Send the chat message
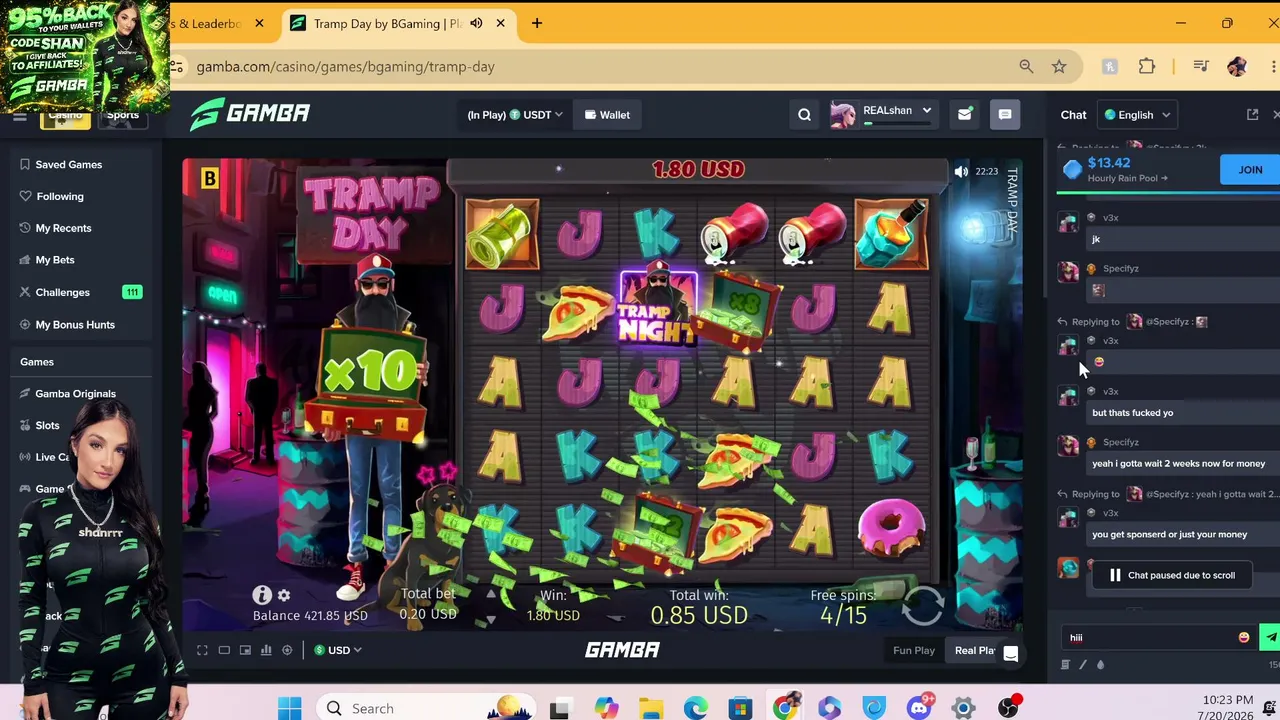Screen dimensions: 1280x720 click(1270, 637)
